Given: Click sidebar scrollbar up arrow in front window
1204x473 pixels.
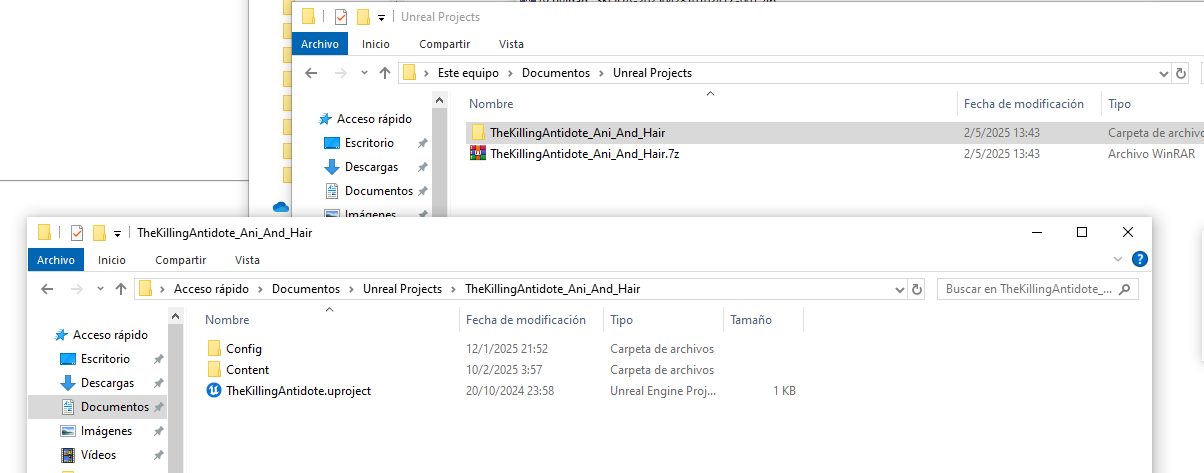Looking at the screenshot, I should pyautogui.click(x=177, y=317).
